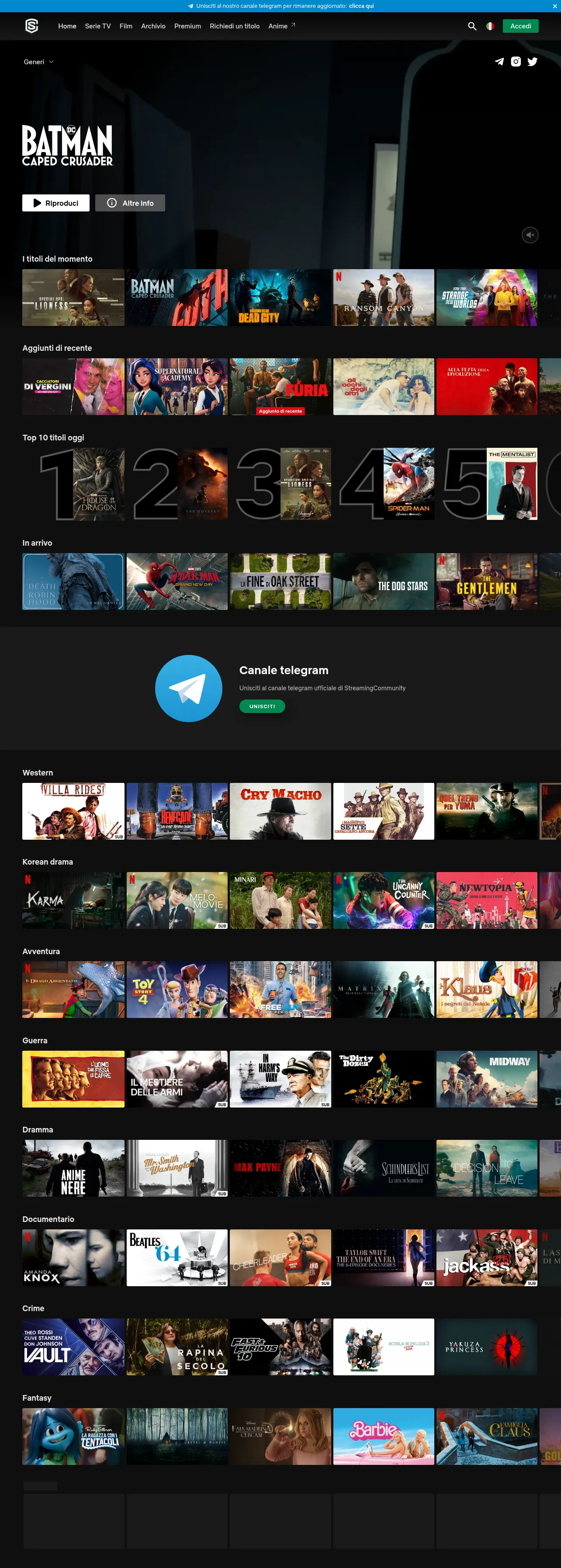Open the Telegram icon in hero header
Viewport: 561px width, 1568px height.
(499, 62)
